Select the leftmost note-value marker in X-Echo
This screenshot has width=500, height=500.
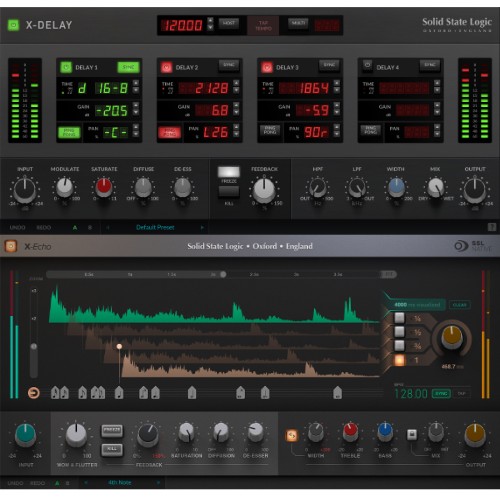(55, 393)
